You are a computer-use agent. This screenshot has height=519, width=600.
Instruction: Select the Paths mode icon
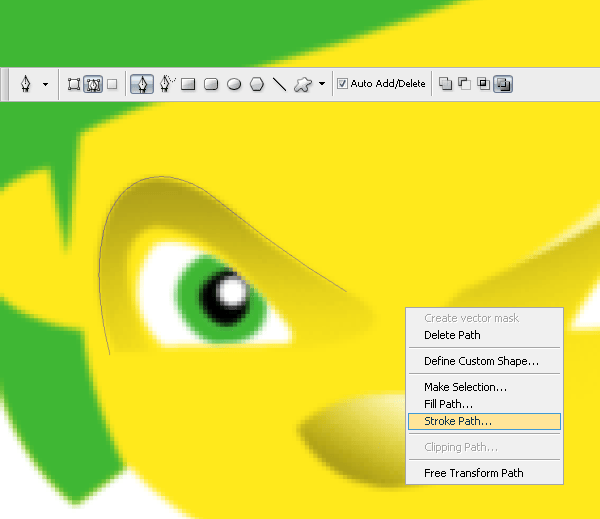(x=92, y=84)
